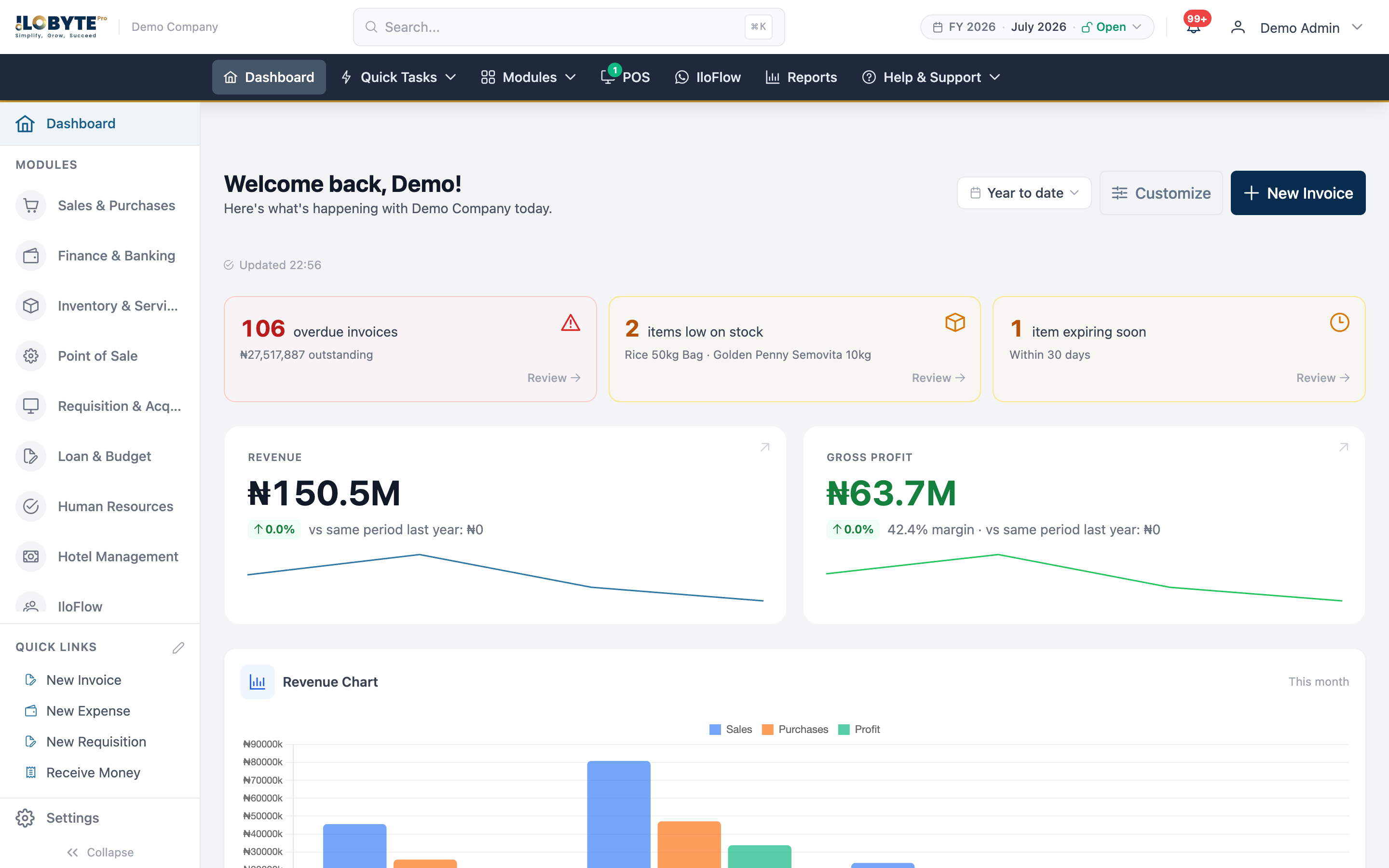Click the Point of Sale gear icon
Image resolution: width=1389 pixels, height=868 pixels.
coord(31,356)
